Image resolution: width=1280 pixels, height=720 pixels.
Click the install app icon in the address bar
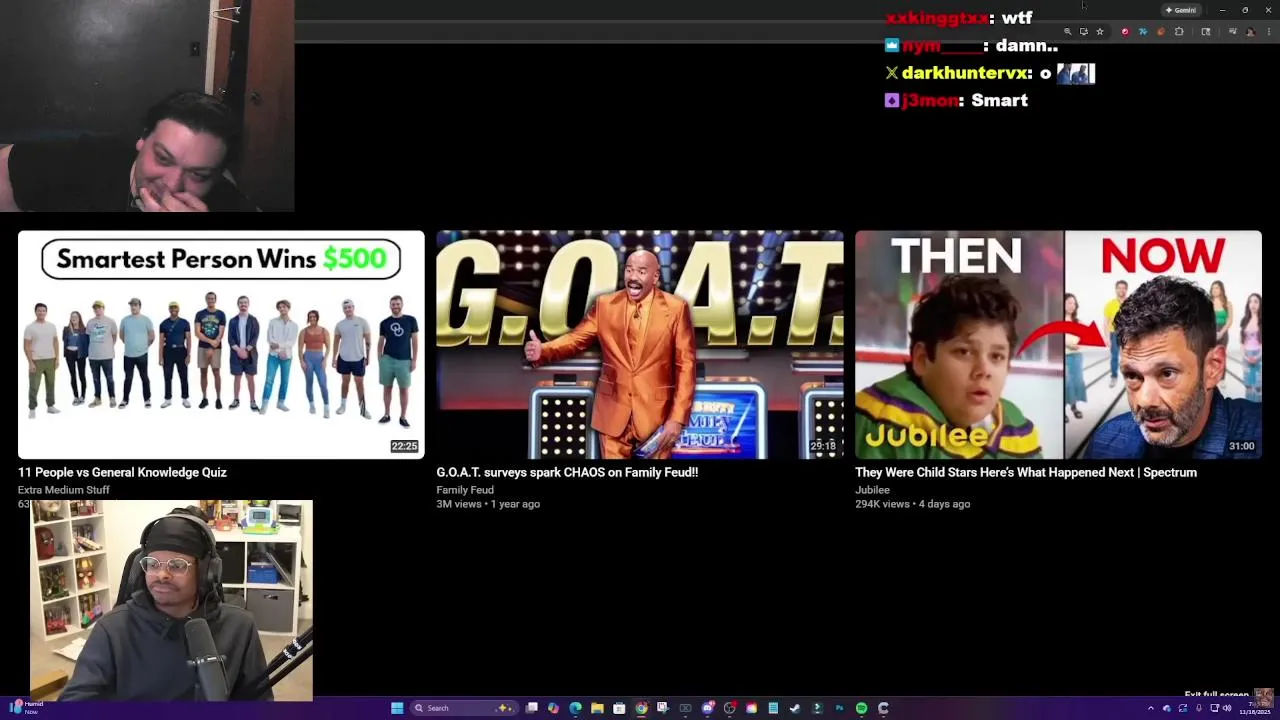(x=1084, y=32)
